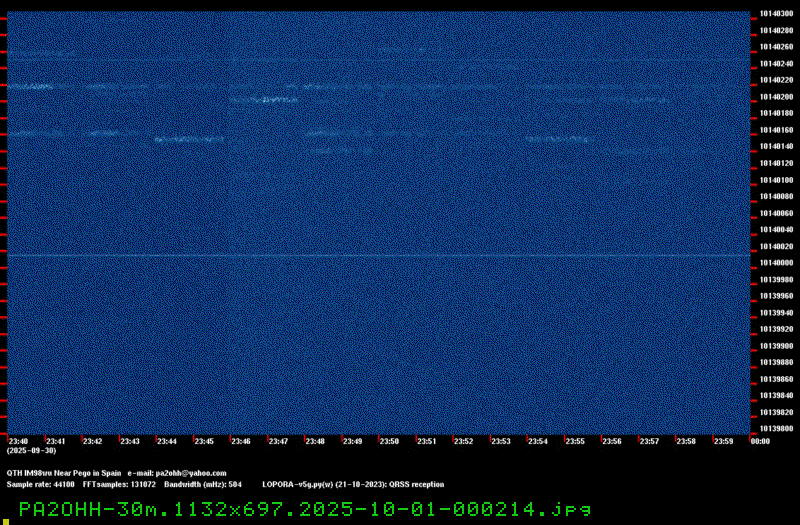Image resolution: width=800 pixels, height=525 pixels.
Task: Select the 23:57 time axis label
Action: point(649,441)
